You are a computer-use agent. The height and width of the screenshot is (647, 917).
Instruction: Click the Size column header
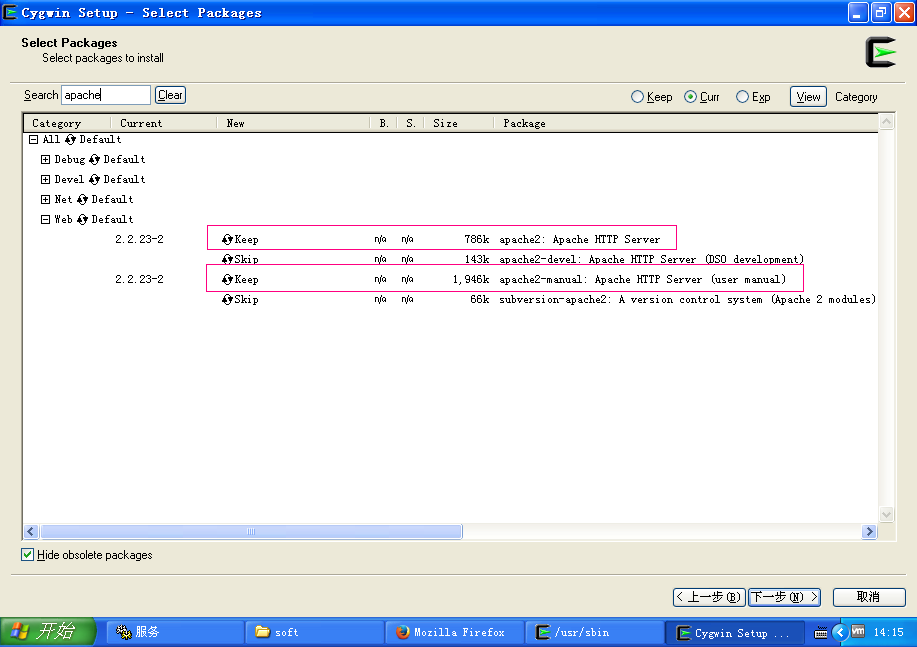pos(458,123)
